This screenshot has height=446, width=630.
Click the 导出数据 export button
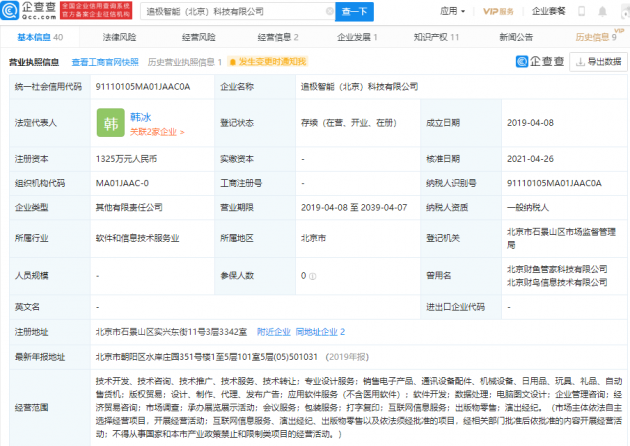(x=598, y=62)
